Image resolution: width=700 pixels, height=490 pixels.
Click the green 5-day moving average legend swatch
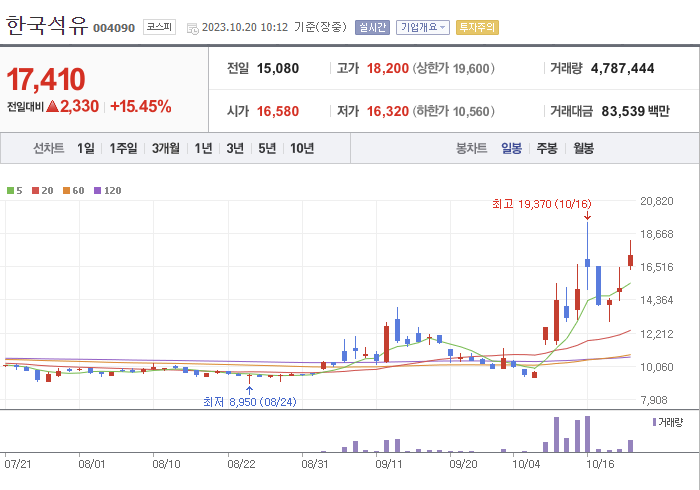click(10, 191)
